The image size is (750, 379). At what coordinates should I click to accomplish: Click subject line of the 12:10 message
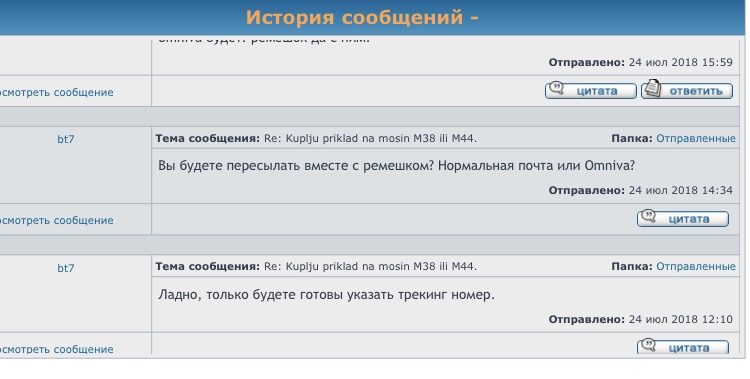(x=316, y=267)
